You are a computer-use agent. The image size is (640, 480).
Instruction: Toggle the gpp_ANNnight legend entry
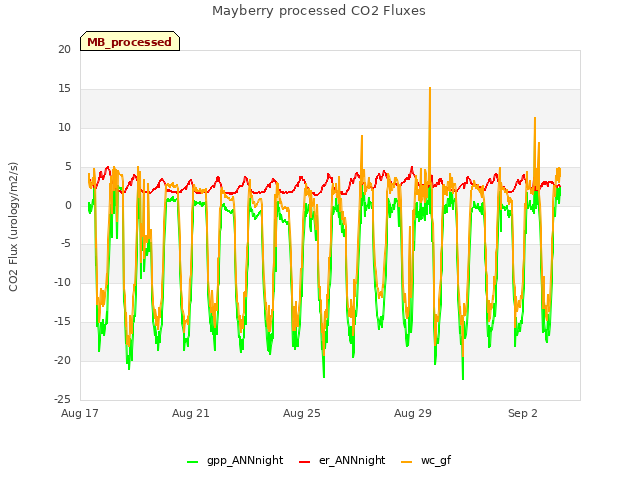(235, 460)
